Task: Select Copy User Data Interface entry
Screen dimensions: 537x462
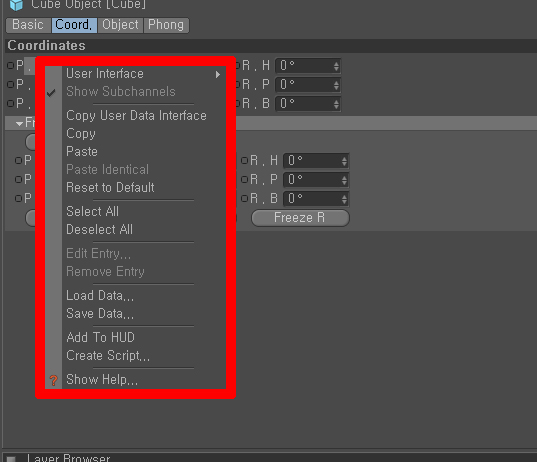Action: point(136,116)
